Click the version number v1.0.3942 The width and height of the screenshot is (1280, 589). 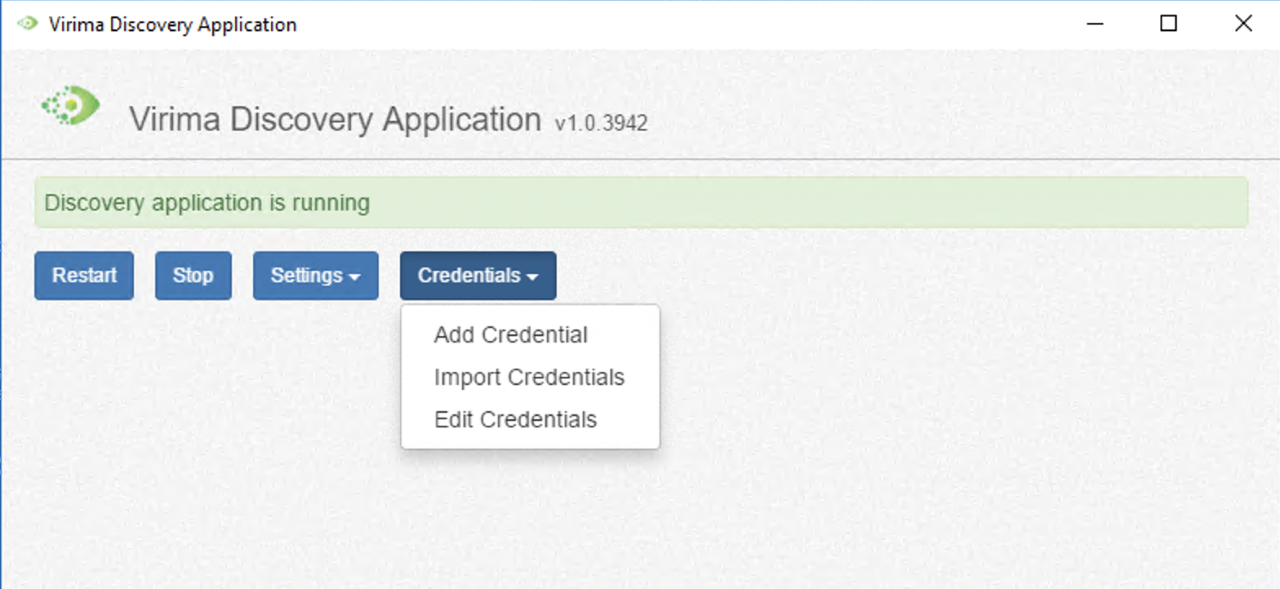[601, 124]
